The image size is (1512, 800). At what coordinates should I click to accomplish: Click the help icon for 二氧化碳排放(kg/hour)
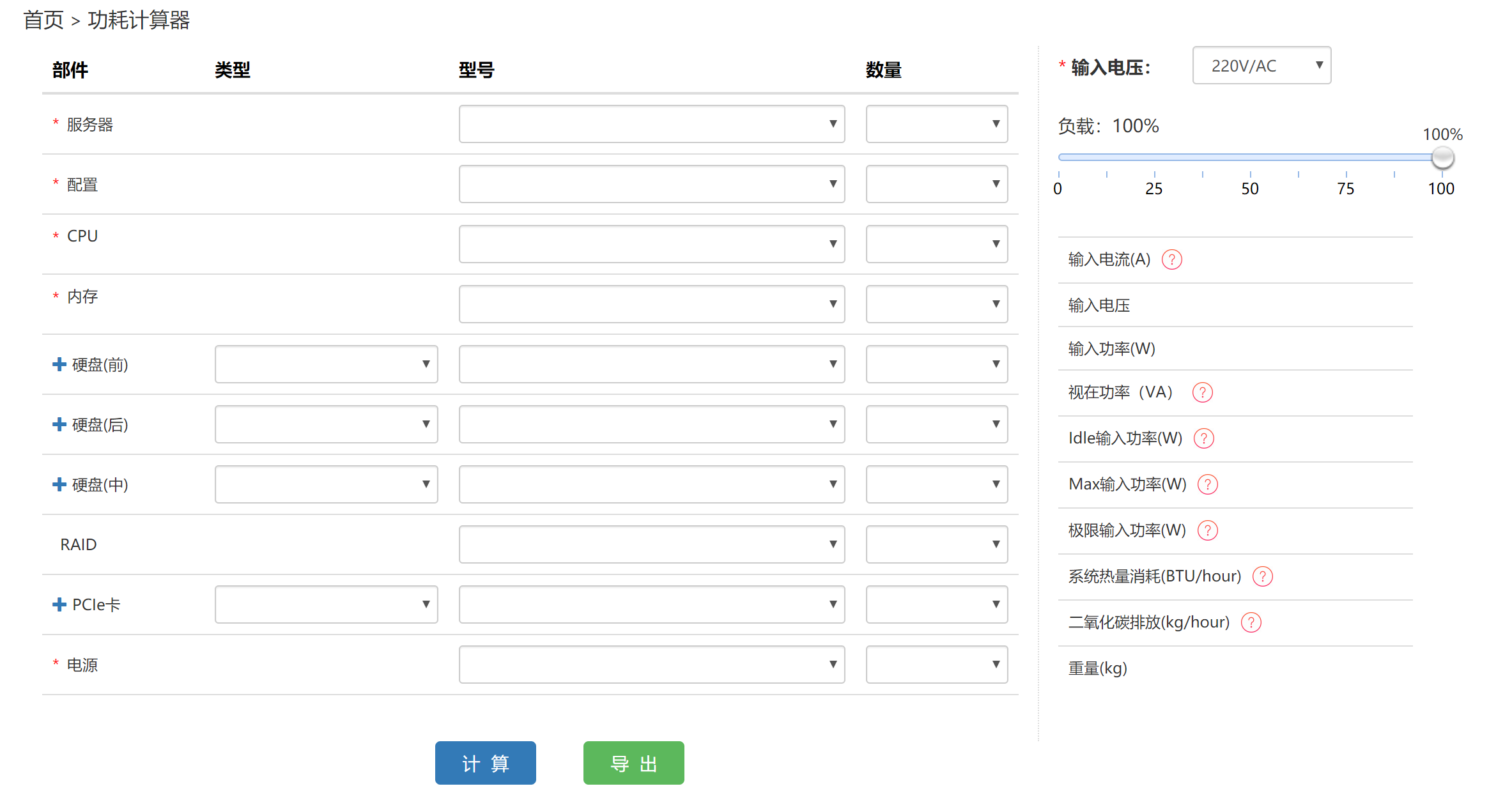1251,622
